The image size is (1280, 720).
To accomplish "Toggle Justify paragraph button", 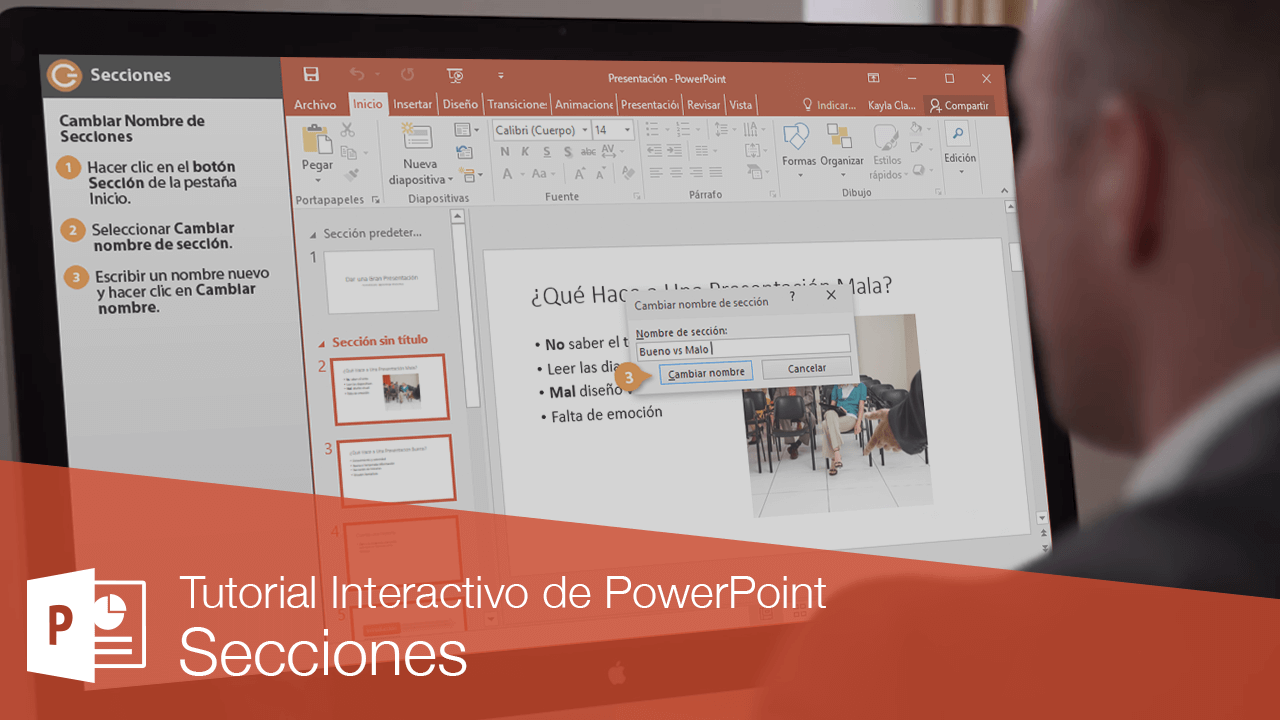I will click(716, 172).
